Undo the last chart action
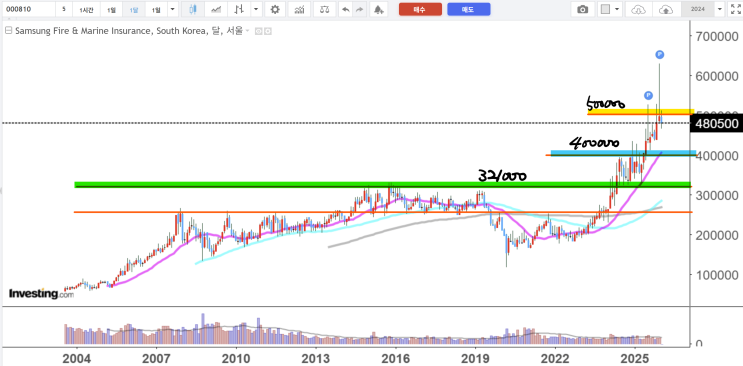743x366 pixels. click(x=346, y=9)
